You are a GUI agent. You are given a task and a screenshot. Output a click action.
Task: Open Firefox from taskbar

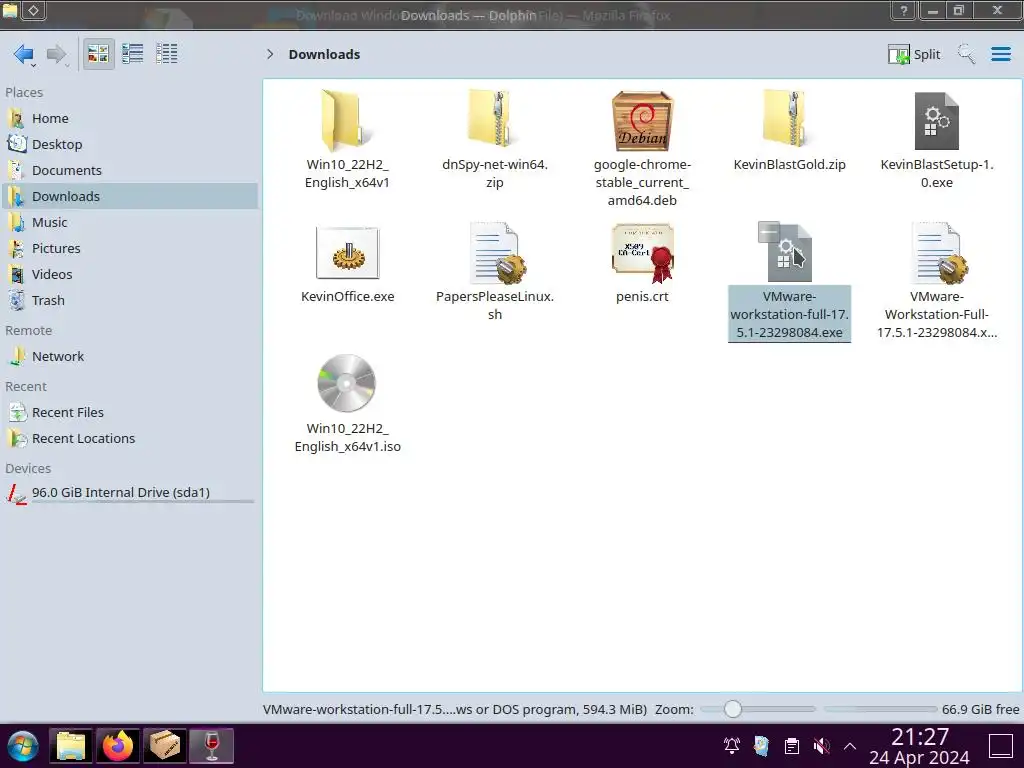pos(118,746)
